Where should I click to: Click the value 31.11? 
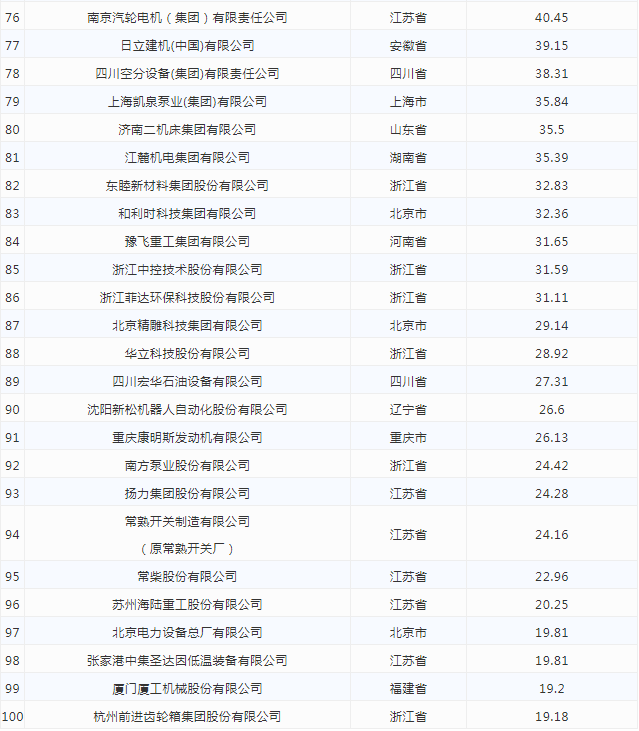(551, 297)
